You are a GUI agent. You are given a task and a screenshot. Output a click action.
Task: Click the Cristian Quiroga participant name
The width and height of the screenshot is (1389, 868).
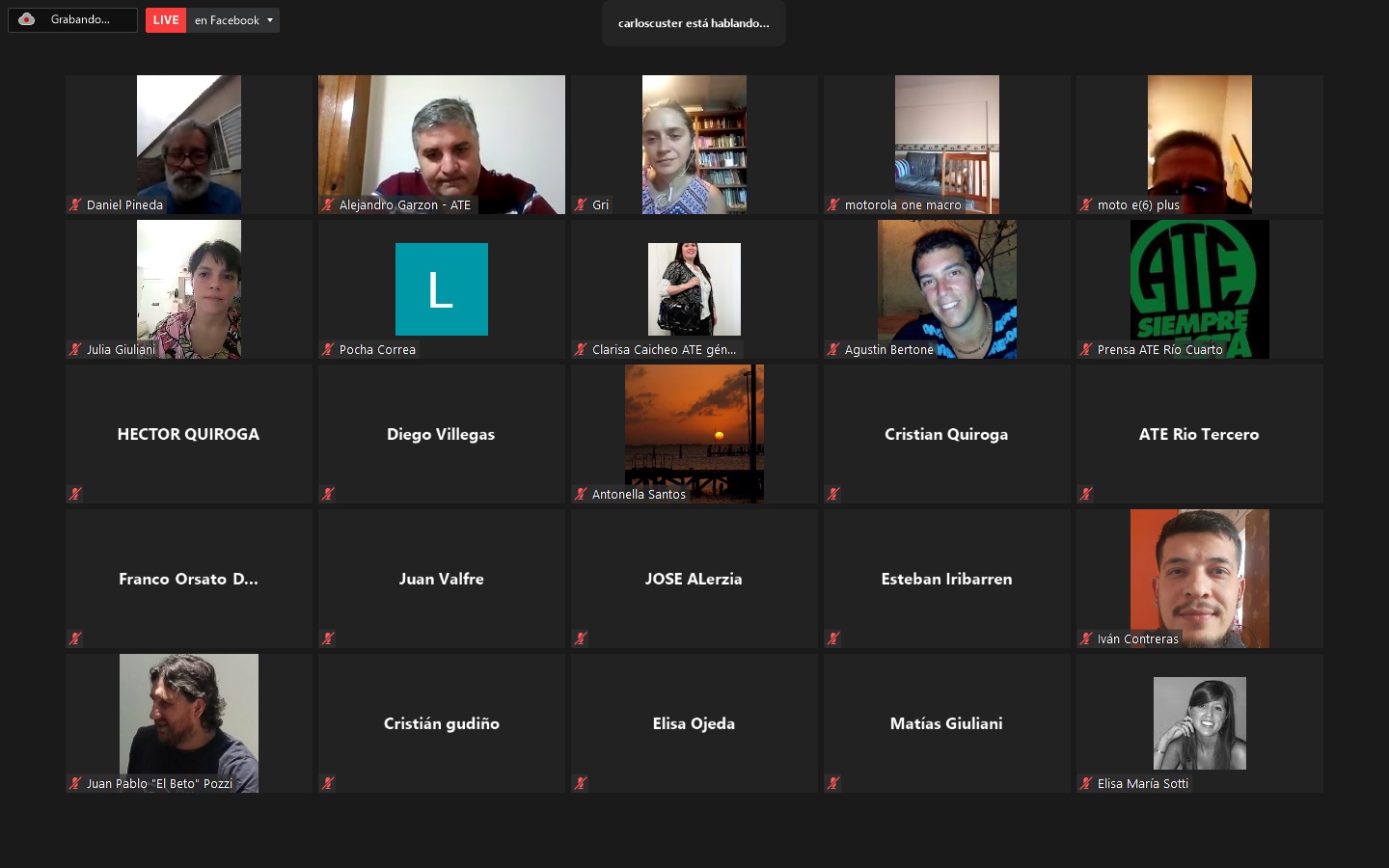point(946,434)
